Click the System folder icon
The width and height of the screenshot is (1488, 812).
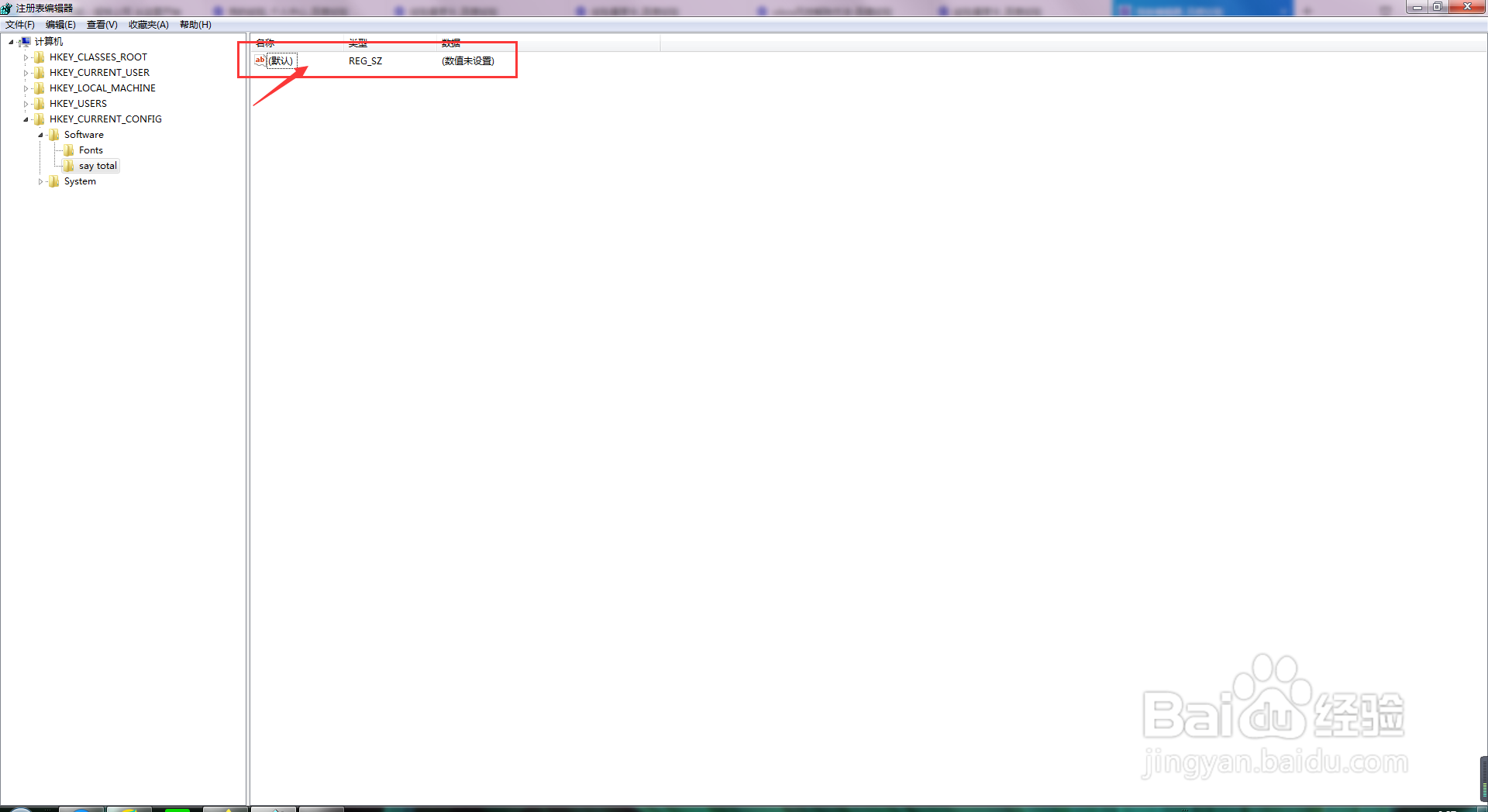click(54, 181)
